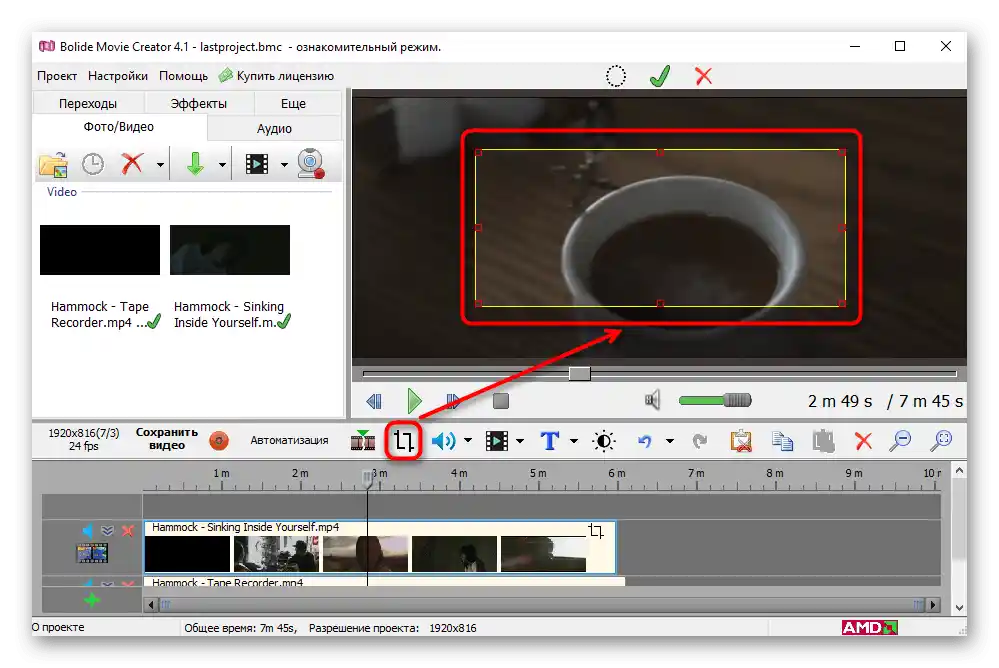This screenshot has height=668, width=999.
Task: Fit the timeline with the zoom-to-fit magnifier
Action: (941, 440)
